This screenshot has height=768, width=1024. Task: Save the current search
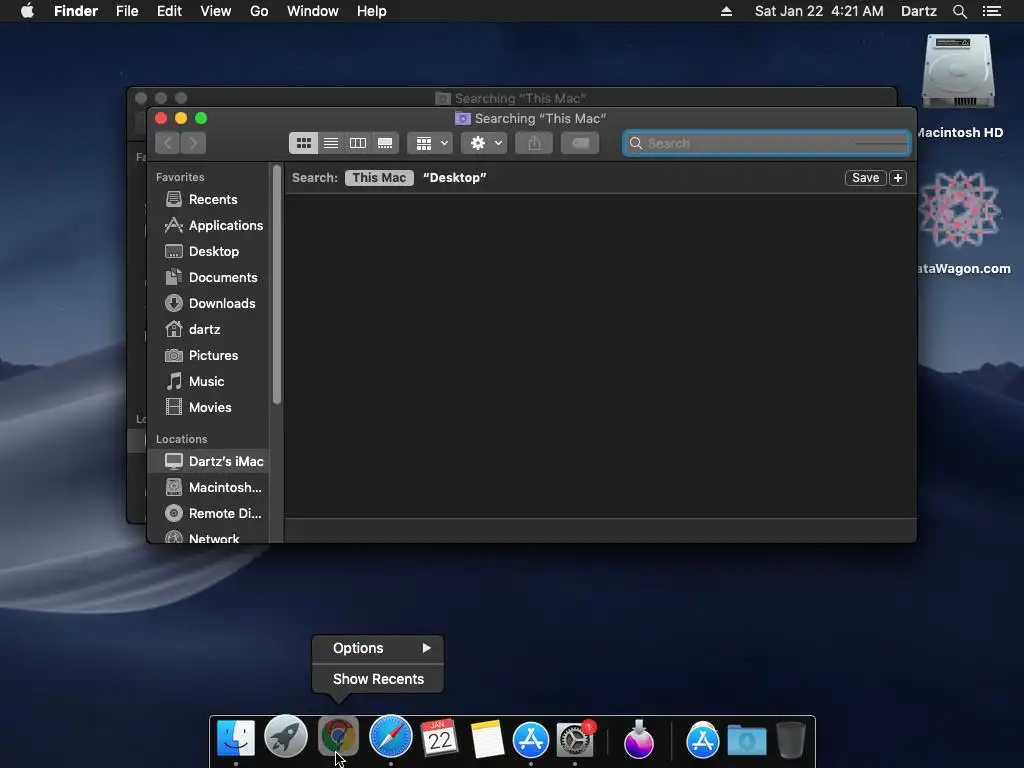[x=865, y=178]
